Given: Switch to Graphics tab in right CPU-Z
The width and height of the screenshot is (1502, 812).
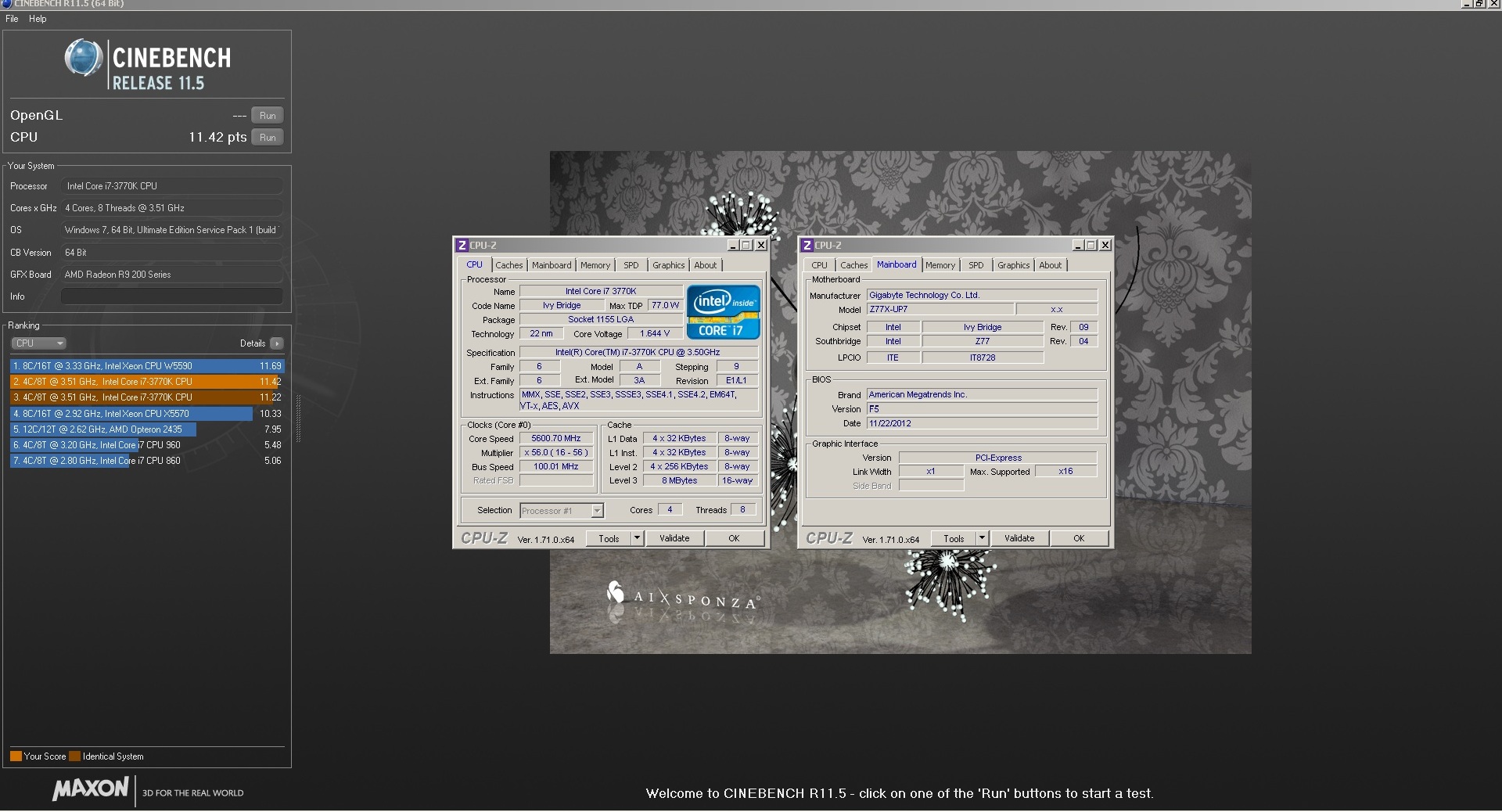Looking at the screenshot, I should (1014, 265).
